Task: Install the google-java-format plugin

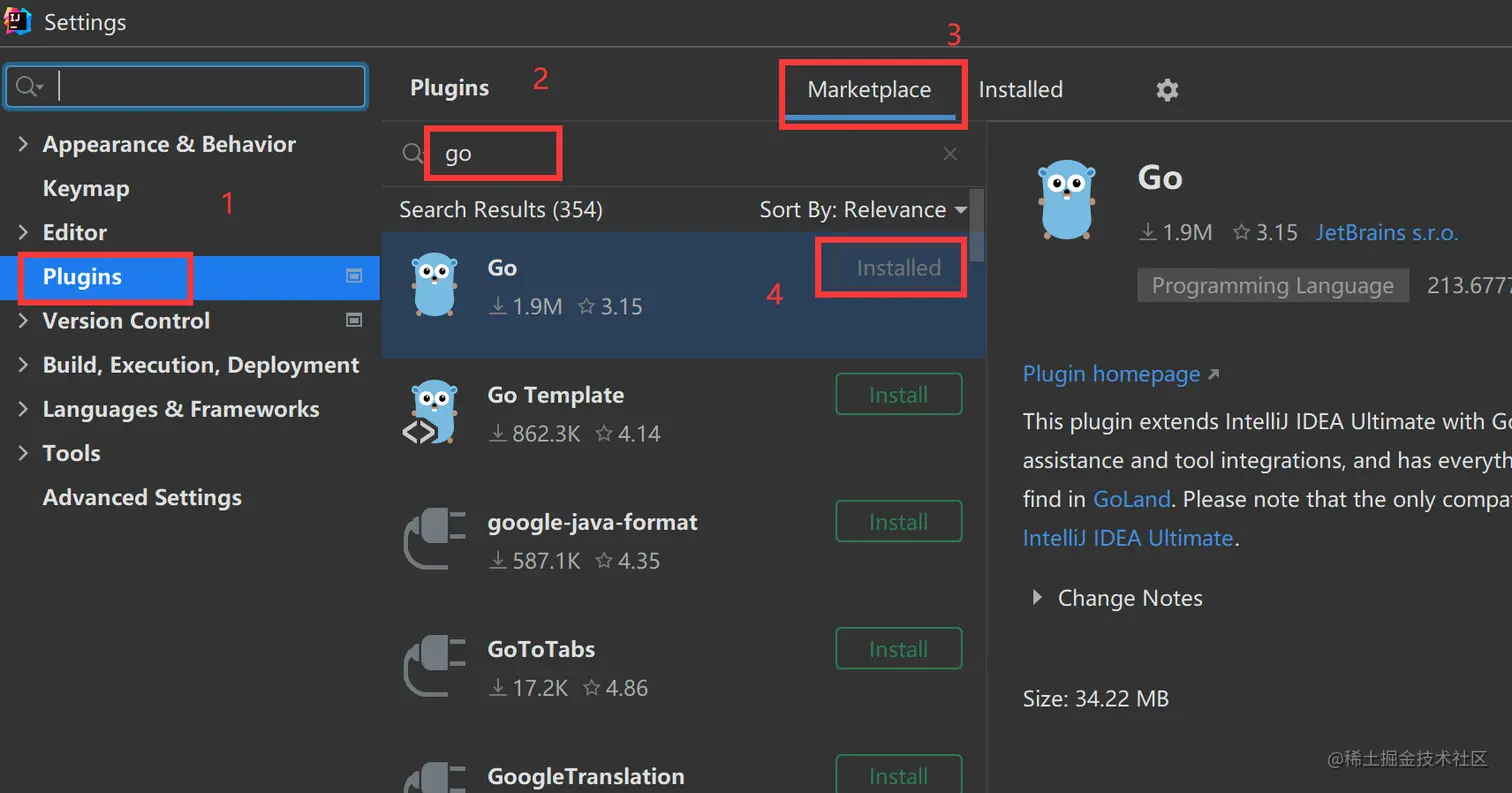Action: tap(899, 521)
